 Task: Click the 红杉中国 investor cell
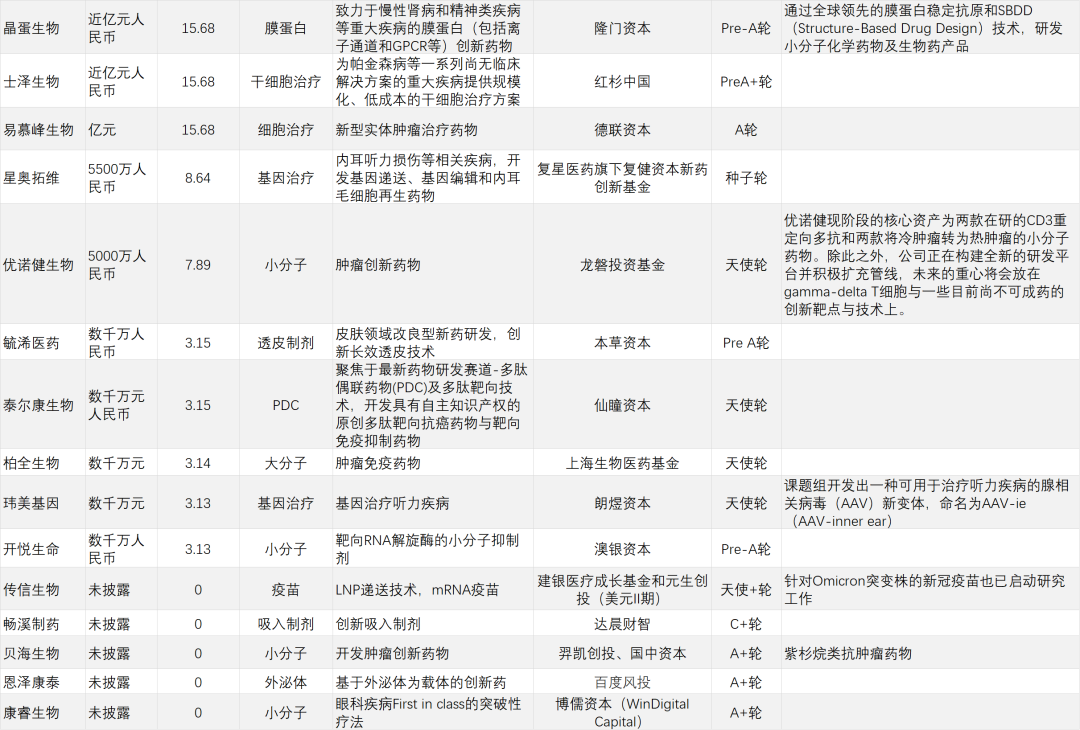622,82
